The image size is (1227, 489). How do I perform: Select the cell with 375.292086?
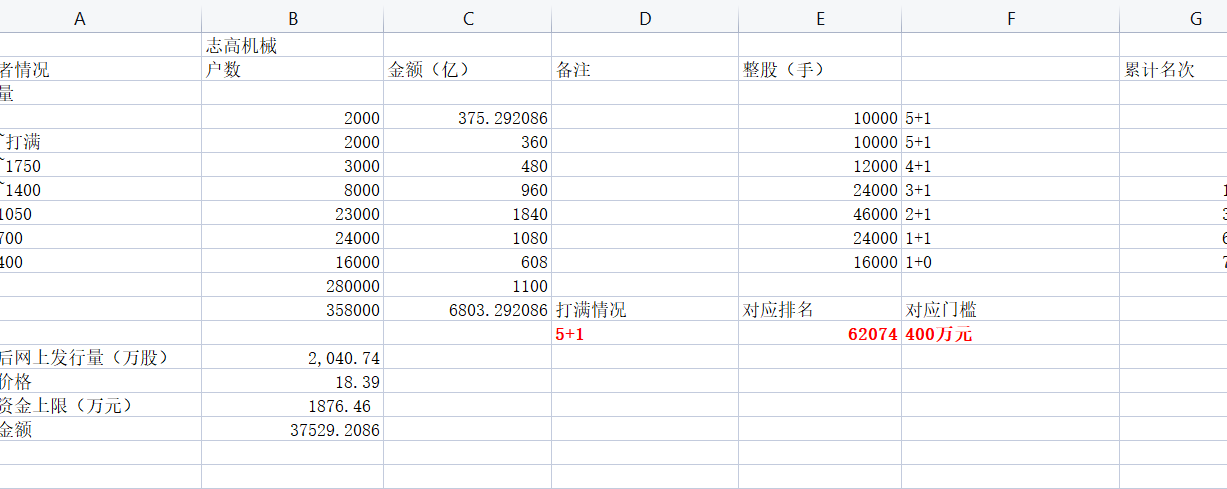coord(467,117)
